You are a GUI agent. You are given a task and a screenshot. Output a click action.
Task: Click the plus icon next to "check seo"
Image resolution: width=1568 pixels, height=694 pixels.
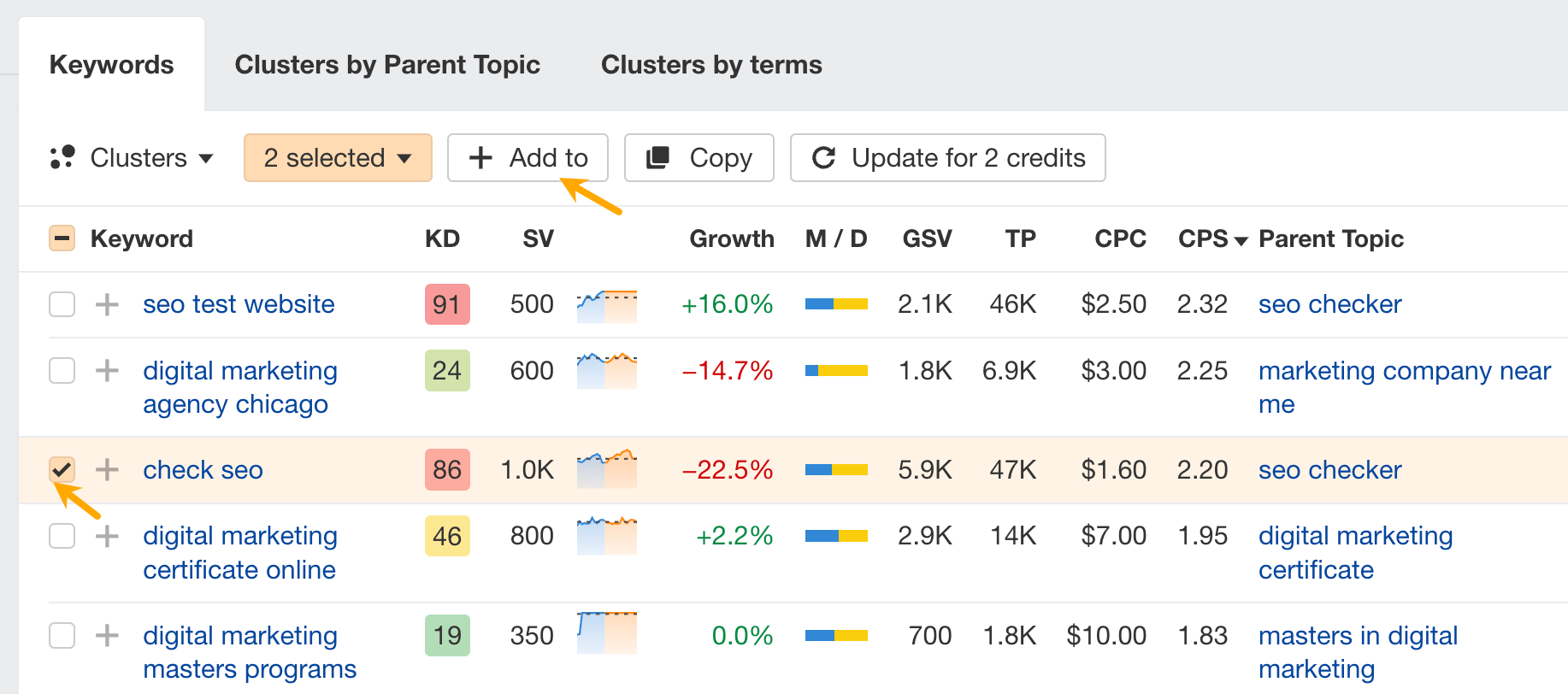pyautogui.click(x=106, y=469)
